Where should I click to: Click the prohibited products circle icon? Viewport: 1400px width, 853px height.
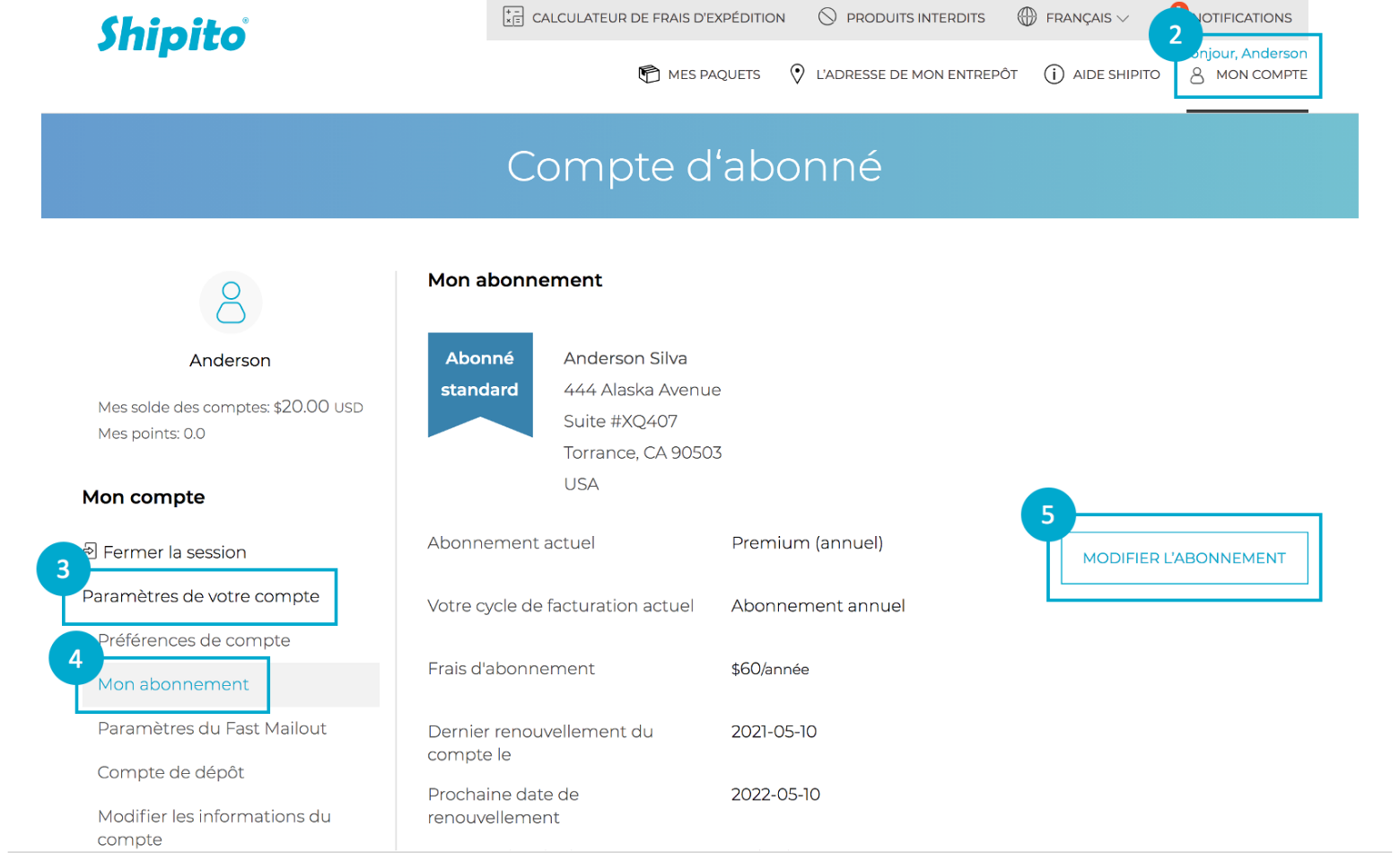(x=827, y=17)
